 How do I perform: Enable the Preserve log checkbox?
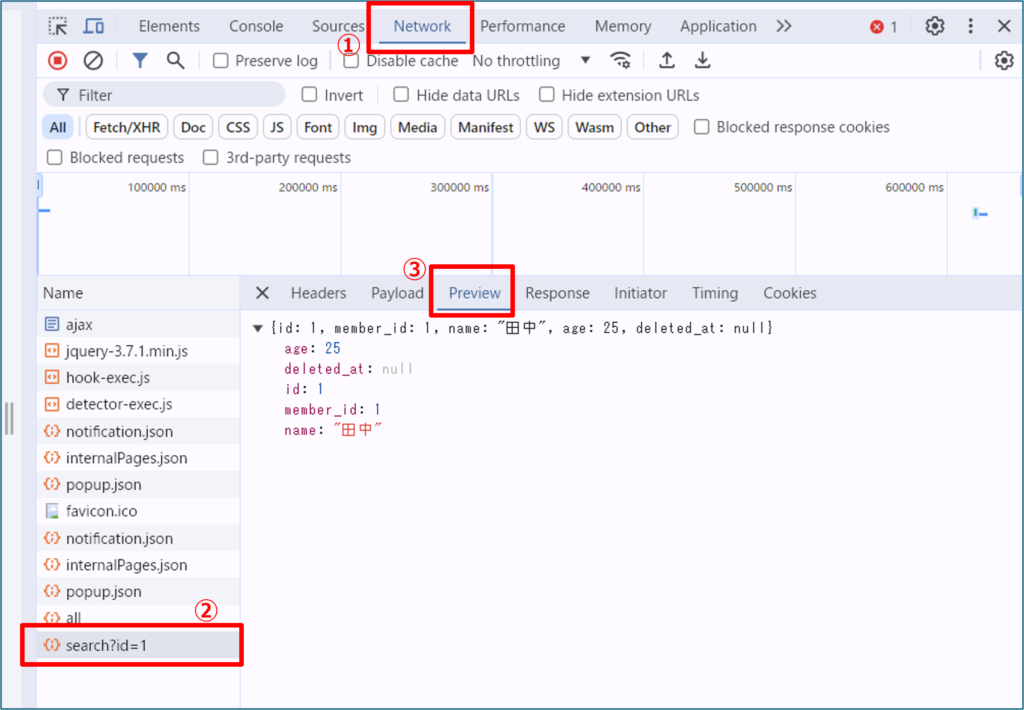221,61
